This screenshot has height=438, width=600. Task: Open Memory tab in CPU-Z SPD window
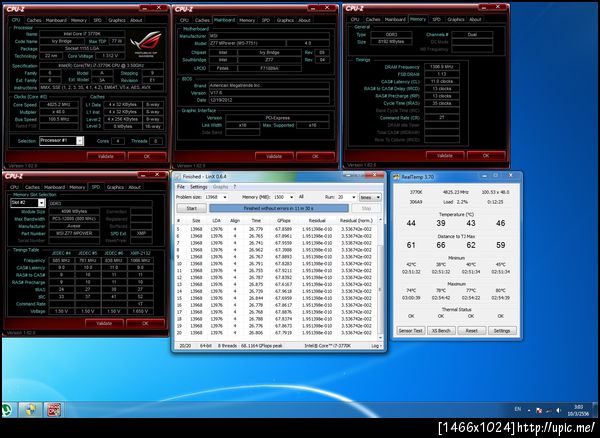(77, 187)
